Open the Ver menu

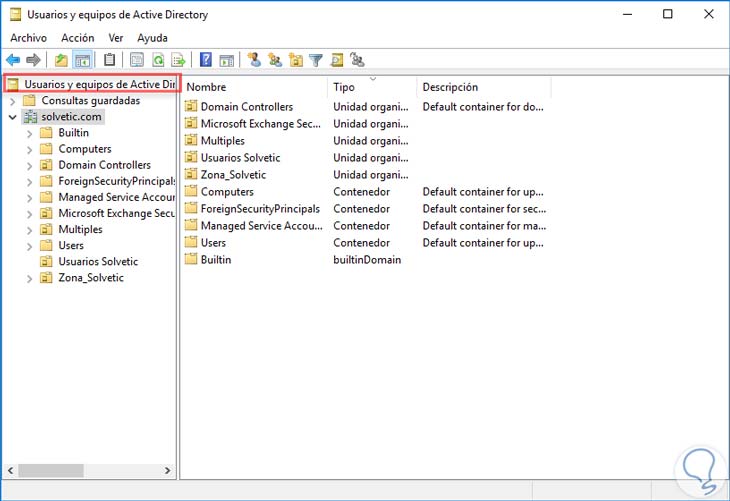pos(115,38)
